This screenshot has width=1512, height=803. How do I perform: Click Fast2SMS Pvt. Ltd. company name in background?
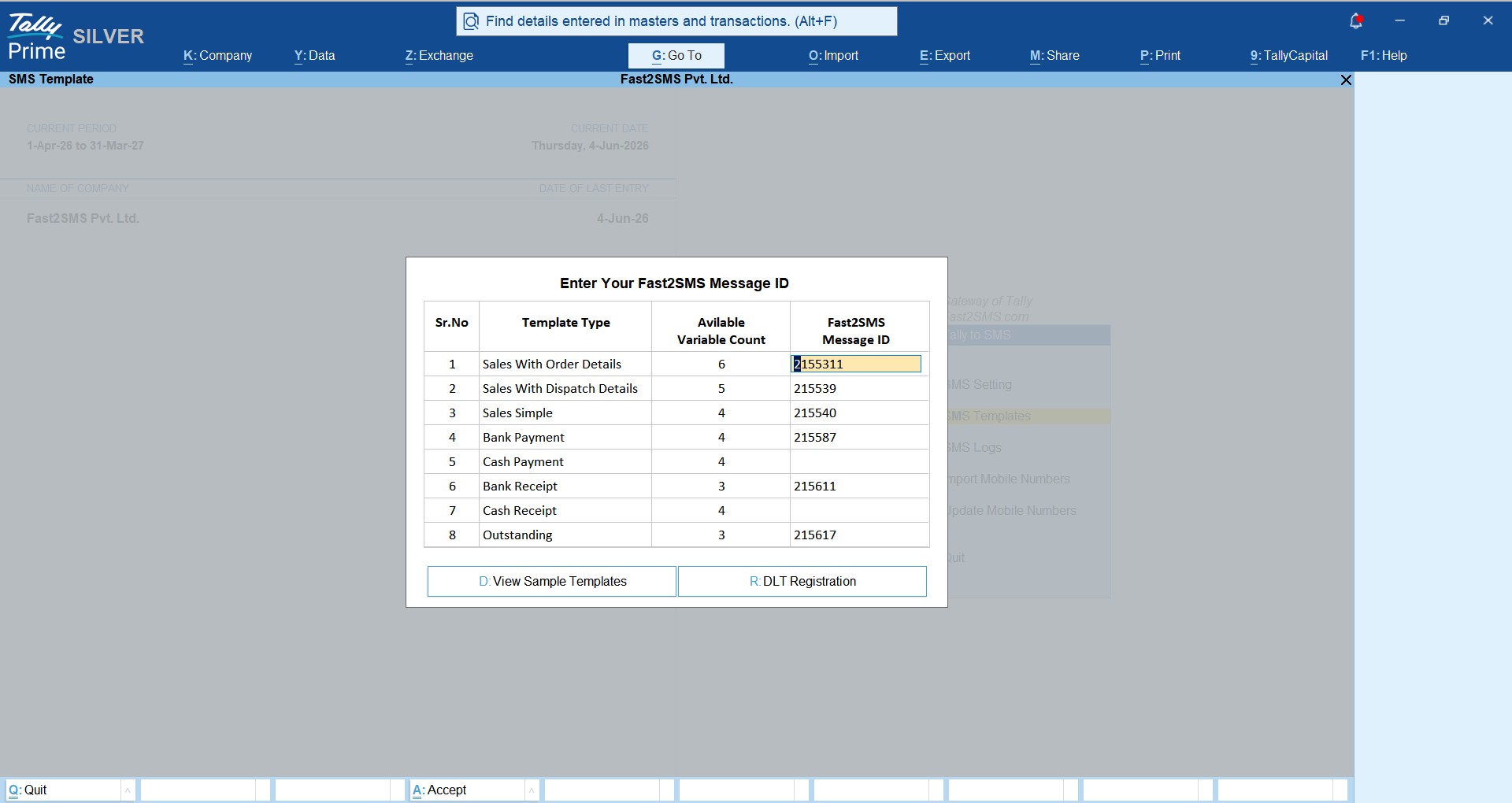coord(83,219)
